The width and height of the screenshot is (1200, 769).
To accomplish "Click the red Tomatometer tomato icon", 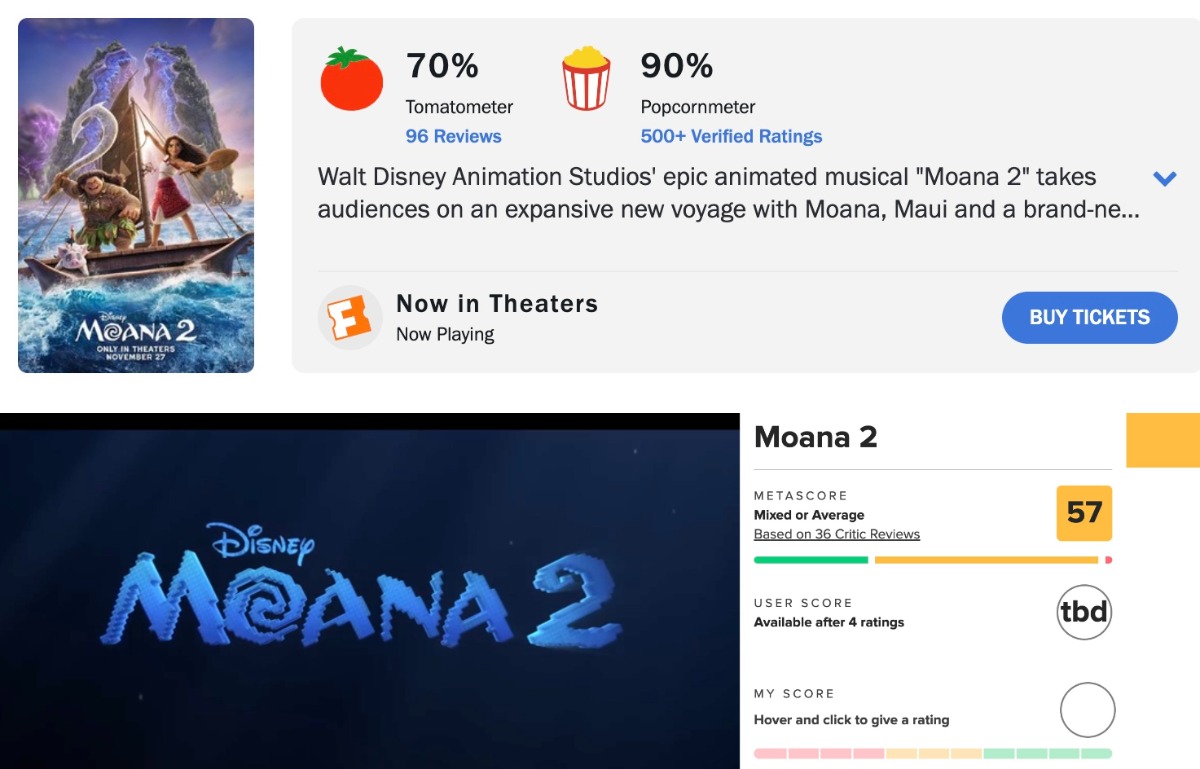I will pyautogui.click(x=351, y=79).
